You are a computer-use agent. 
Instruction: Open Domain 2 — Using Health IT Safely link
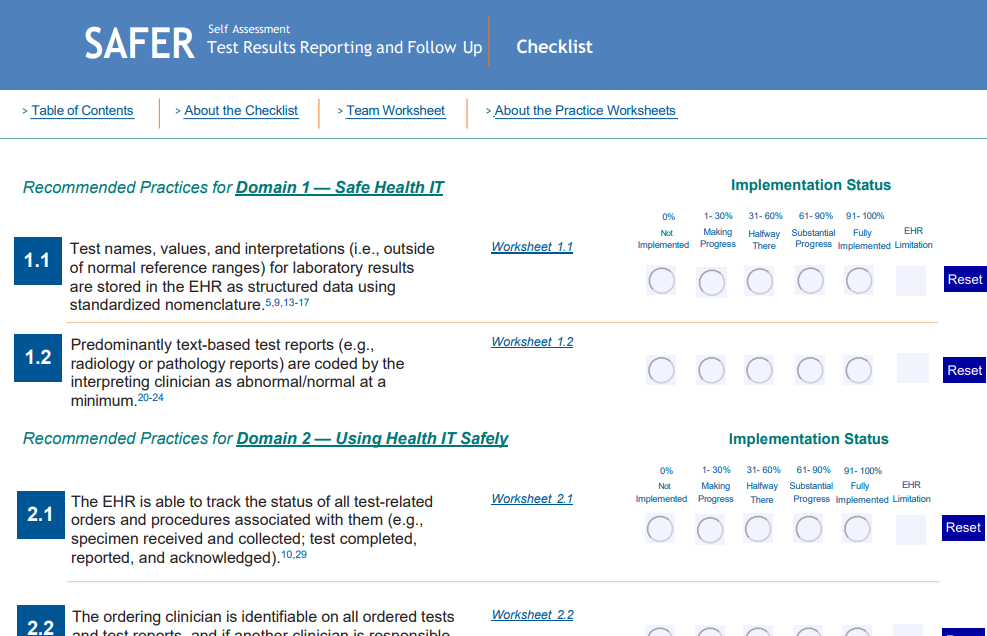372,439
